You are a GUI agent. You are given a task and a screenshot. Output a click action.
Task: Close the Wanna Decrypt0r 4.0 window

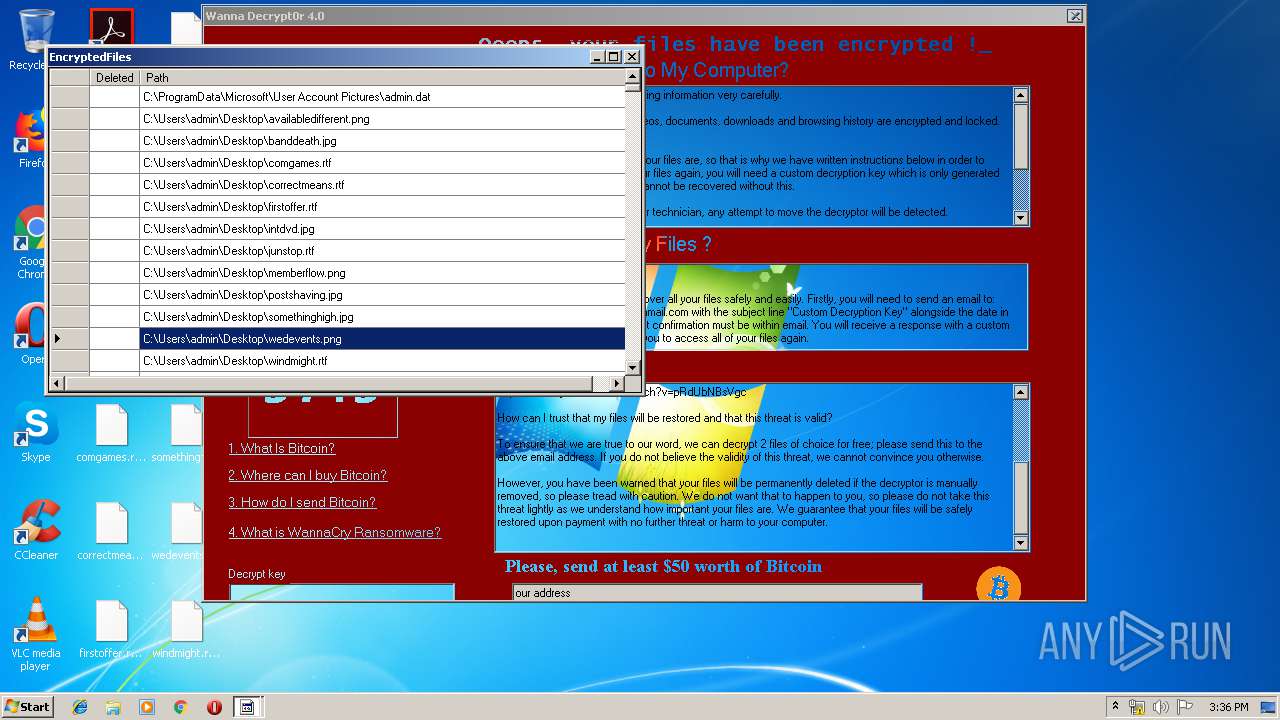[1074, 16]
